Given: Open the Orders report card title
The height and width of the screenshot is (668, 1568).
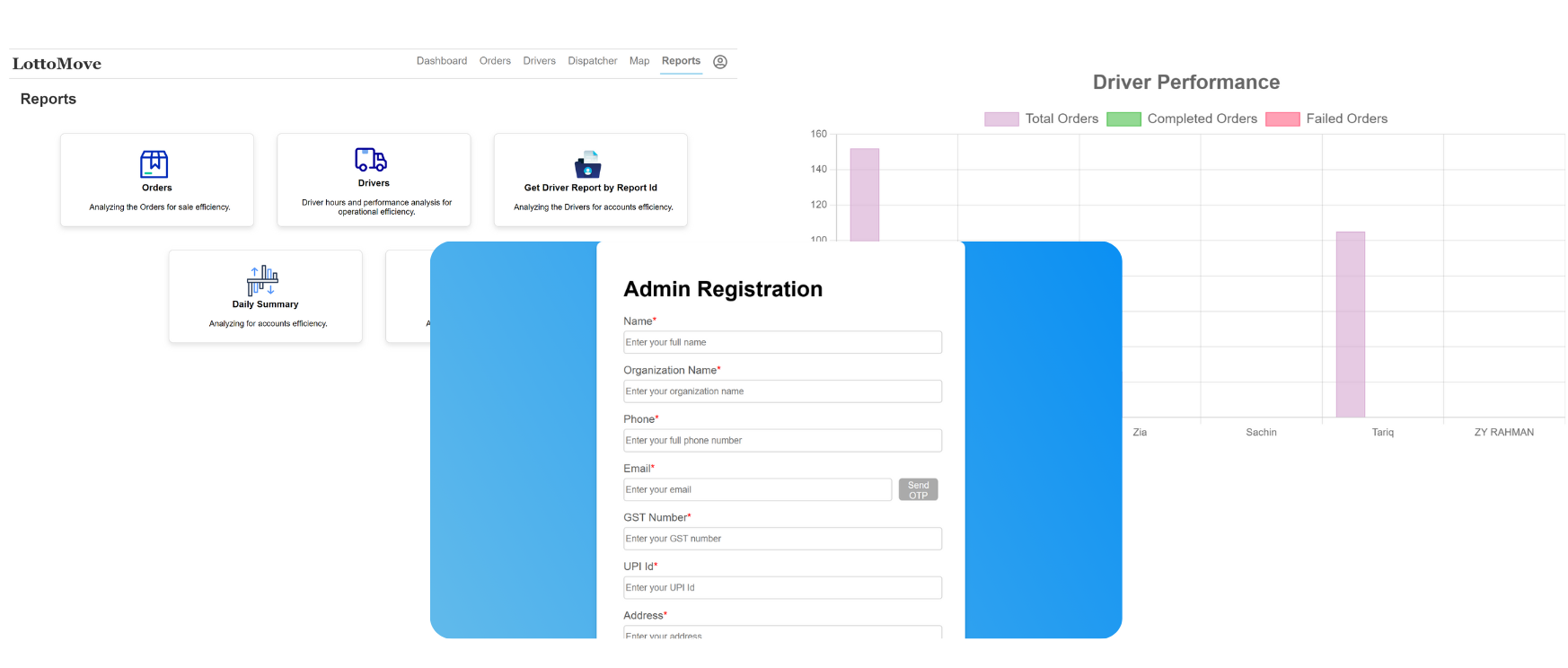Looking at the screenshot, I should [157, 188].
